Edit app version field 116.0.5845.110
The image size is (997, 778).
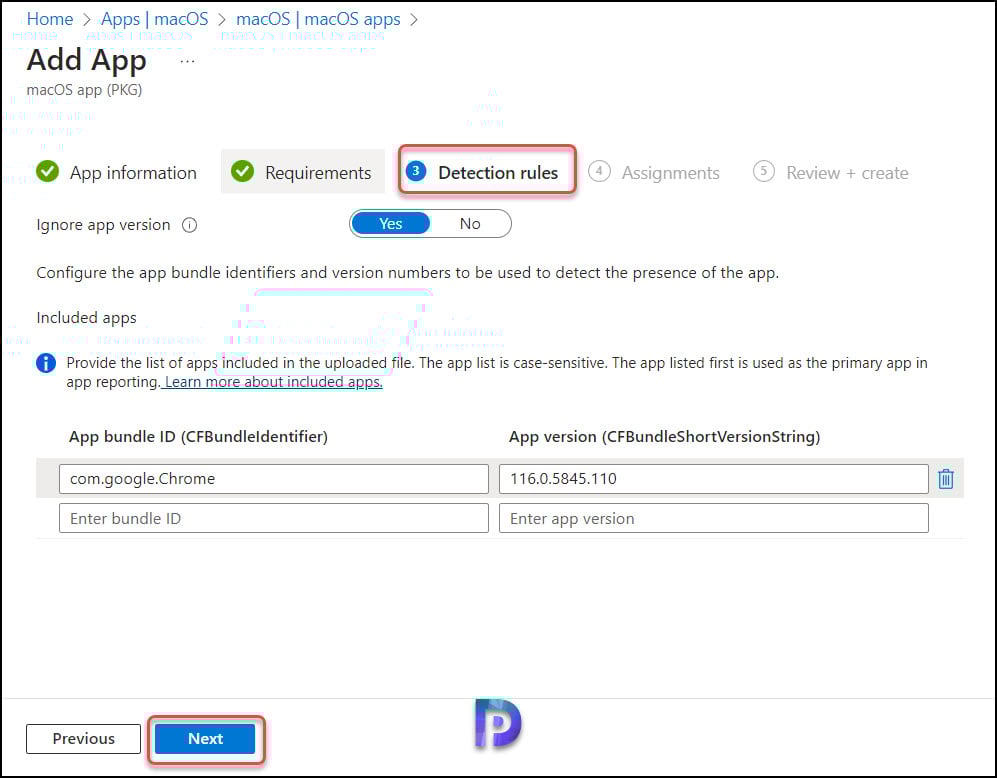tap(713, 479)
